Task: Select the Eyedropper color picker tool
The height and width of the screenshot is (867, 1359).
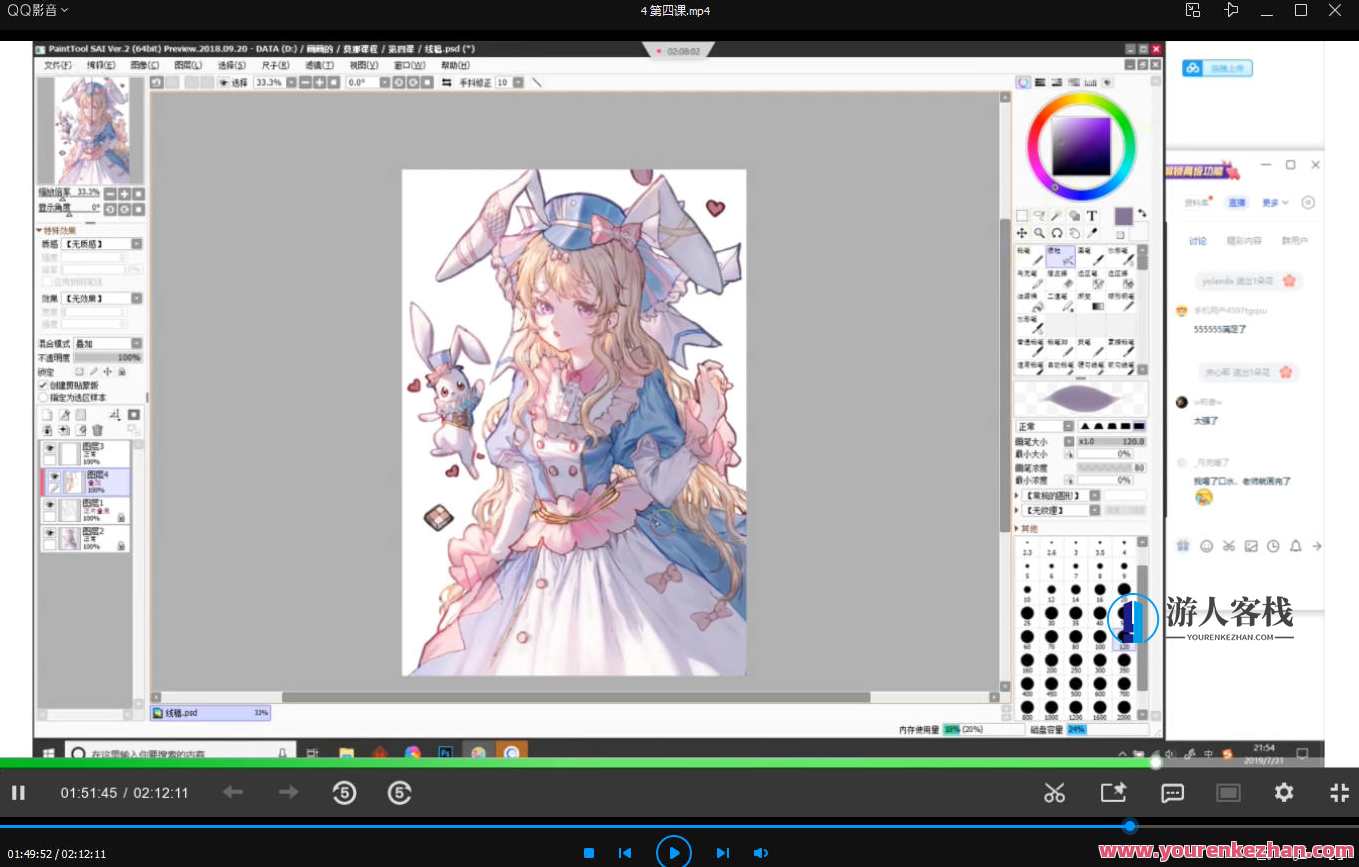Action: pos(1092,233)
